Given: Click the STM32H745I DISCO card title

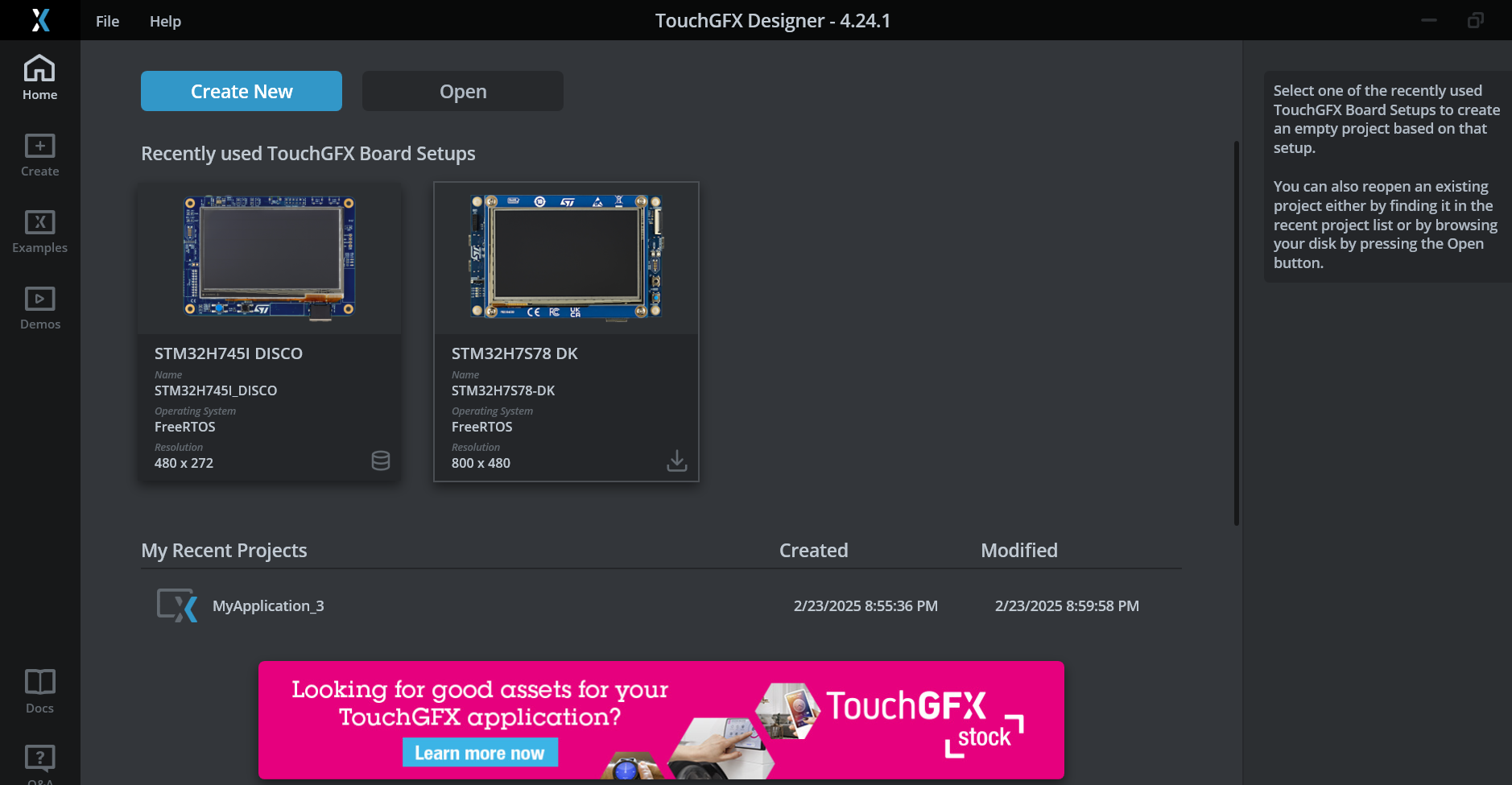Looking at the screenshot, I should point(229,353).
